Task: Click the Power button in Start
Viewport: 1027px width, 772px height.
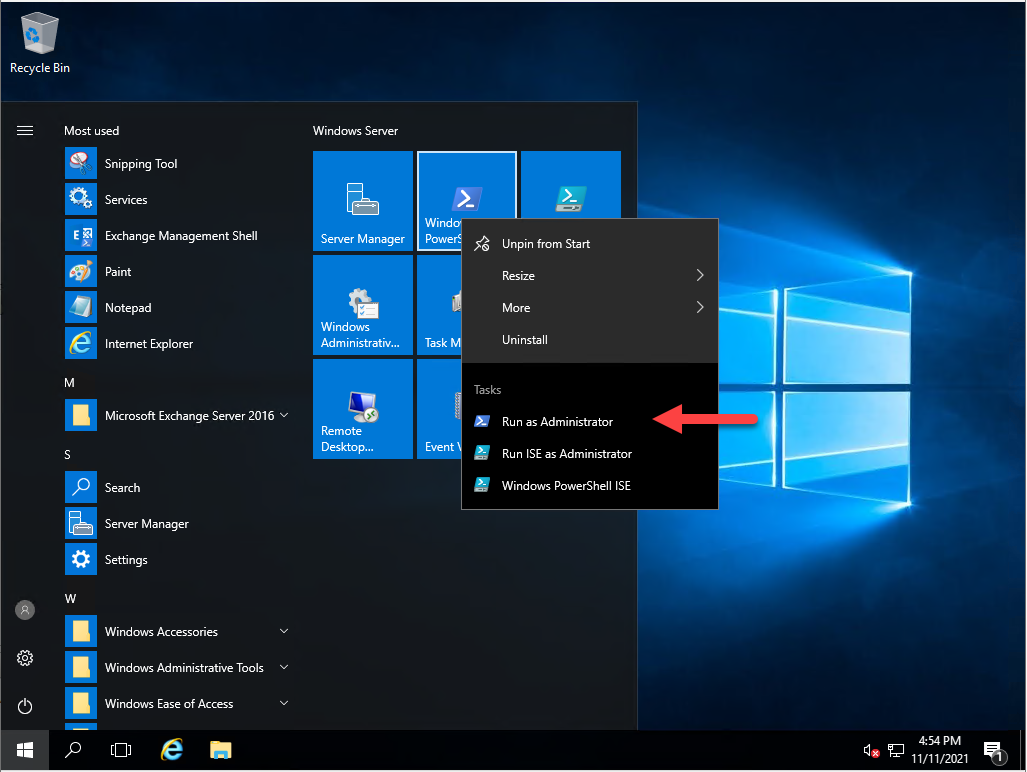Action: pyautogui.click(x=25, y=706)
